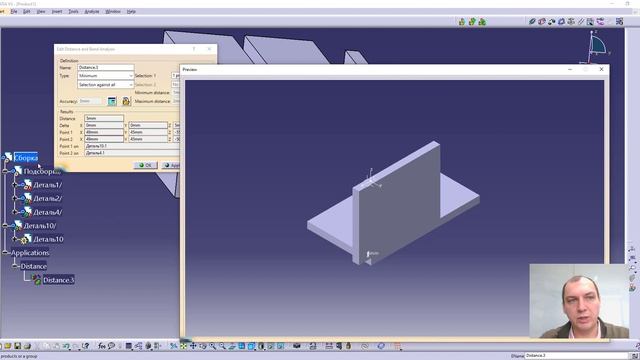Click the Fly mode icon in bottom toolbar
The image size is (640, 360).
pyautogui.click(x=173, y=346)
